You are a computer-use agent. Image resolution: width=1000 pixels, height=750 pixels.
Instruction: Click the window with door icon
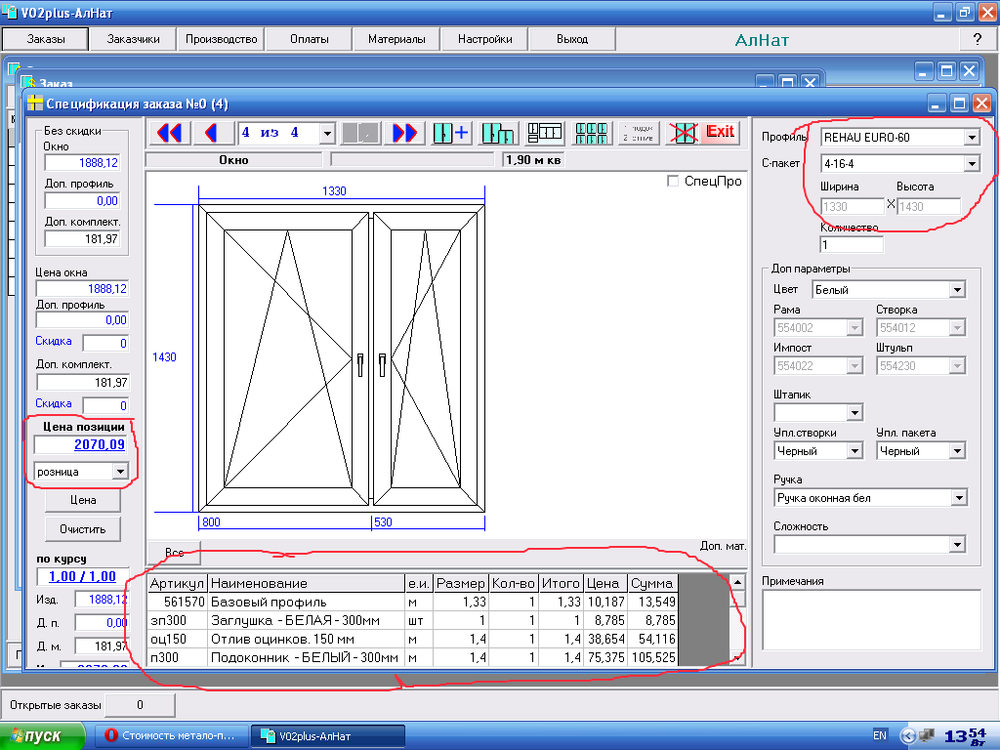click(497, 133)
